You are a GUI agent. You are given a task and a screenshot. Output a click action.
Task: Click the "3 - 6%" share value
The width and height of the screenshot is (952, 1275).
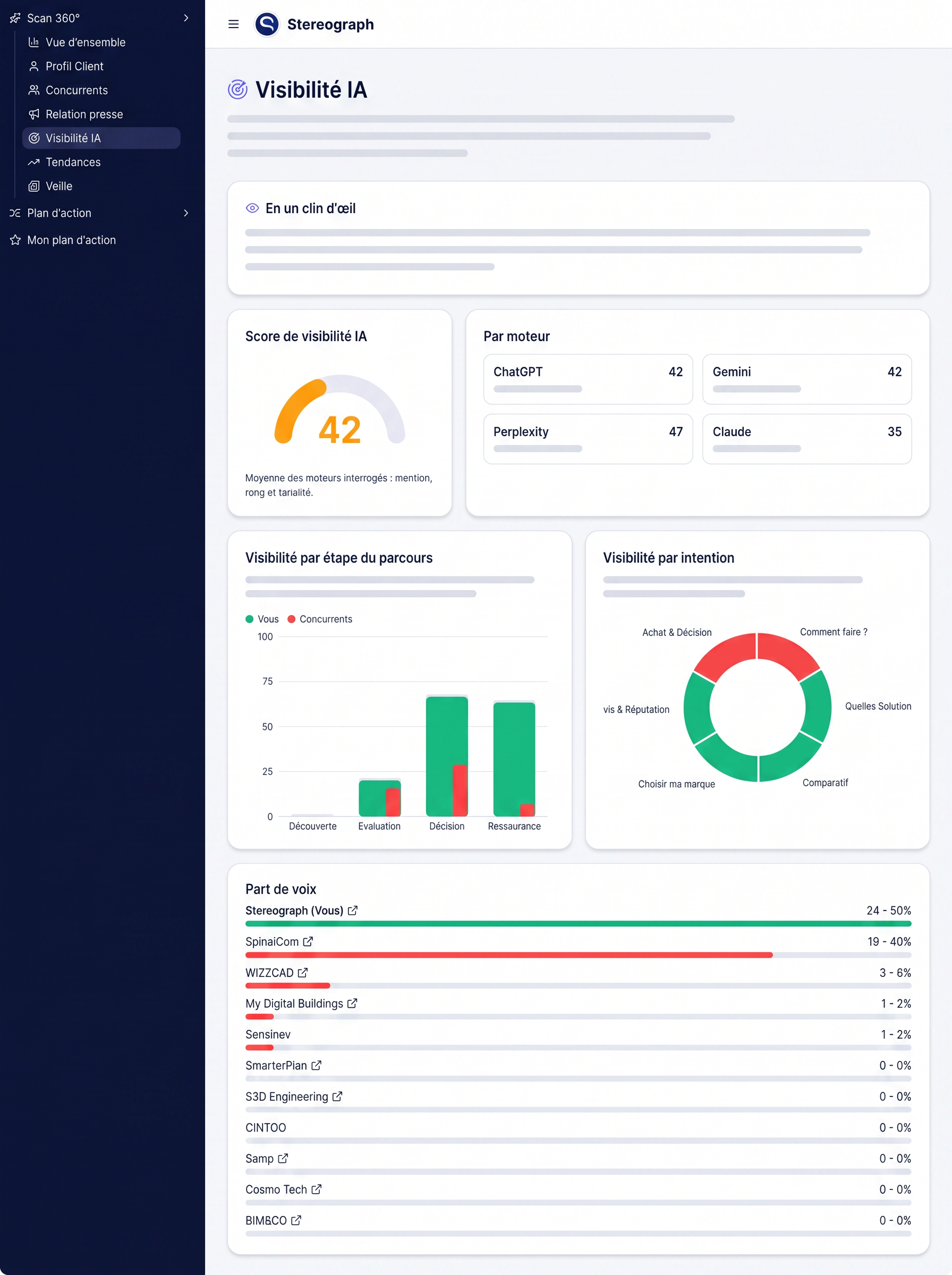895,973
